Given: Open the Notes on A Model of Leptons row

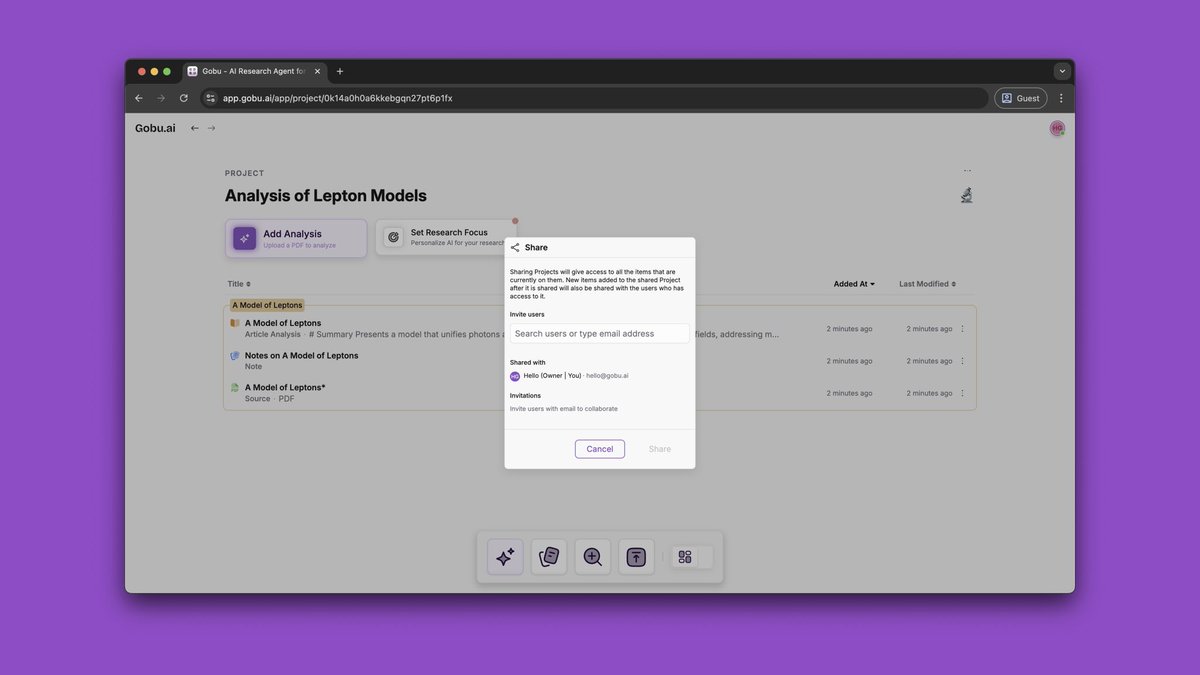Looking at the screenshot, I should point(599,361).
